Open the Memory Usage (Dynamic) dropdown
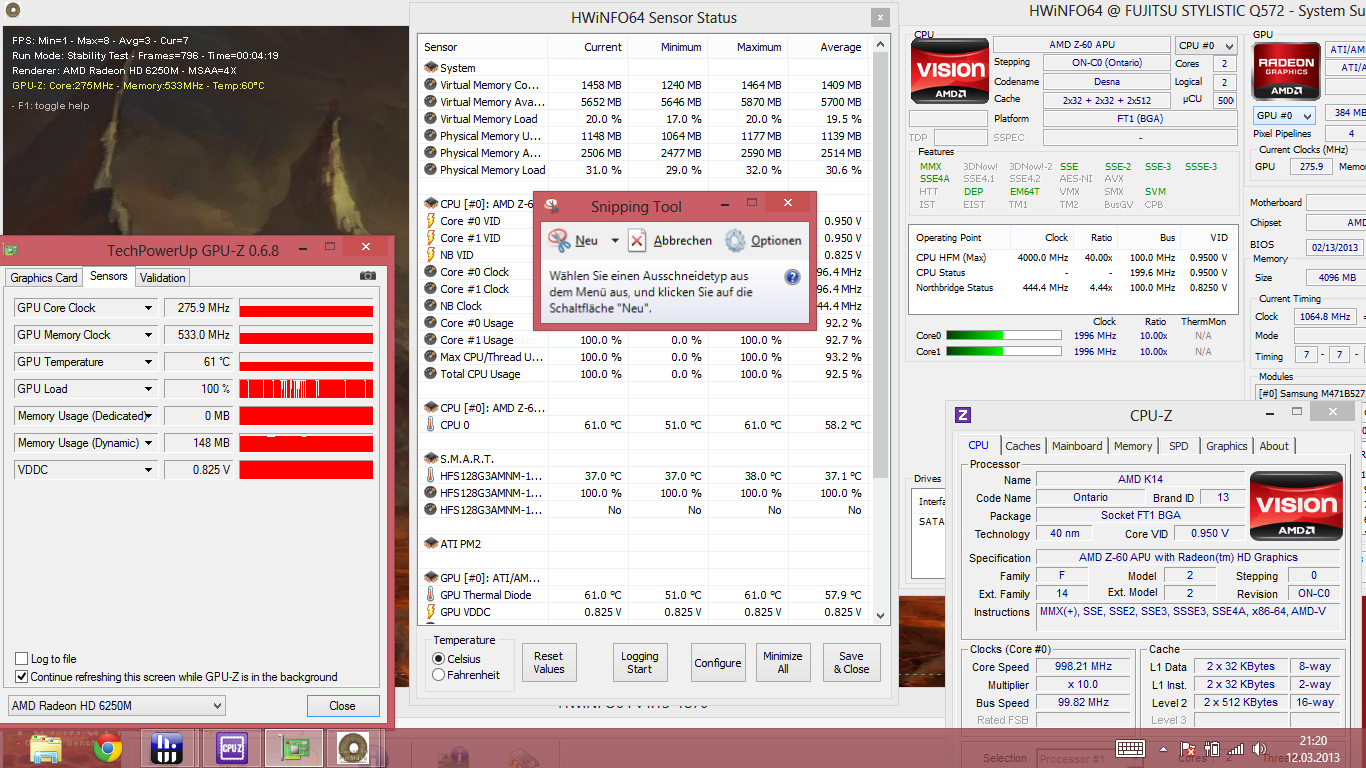 (149, 443)
